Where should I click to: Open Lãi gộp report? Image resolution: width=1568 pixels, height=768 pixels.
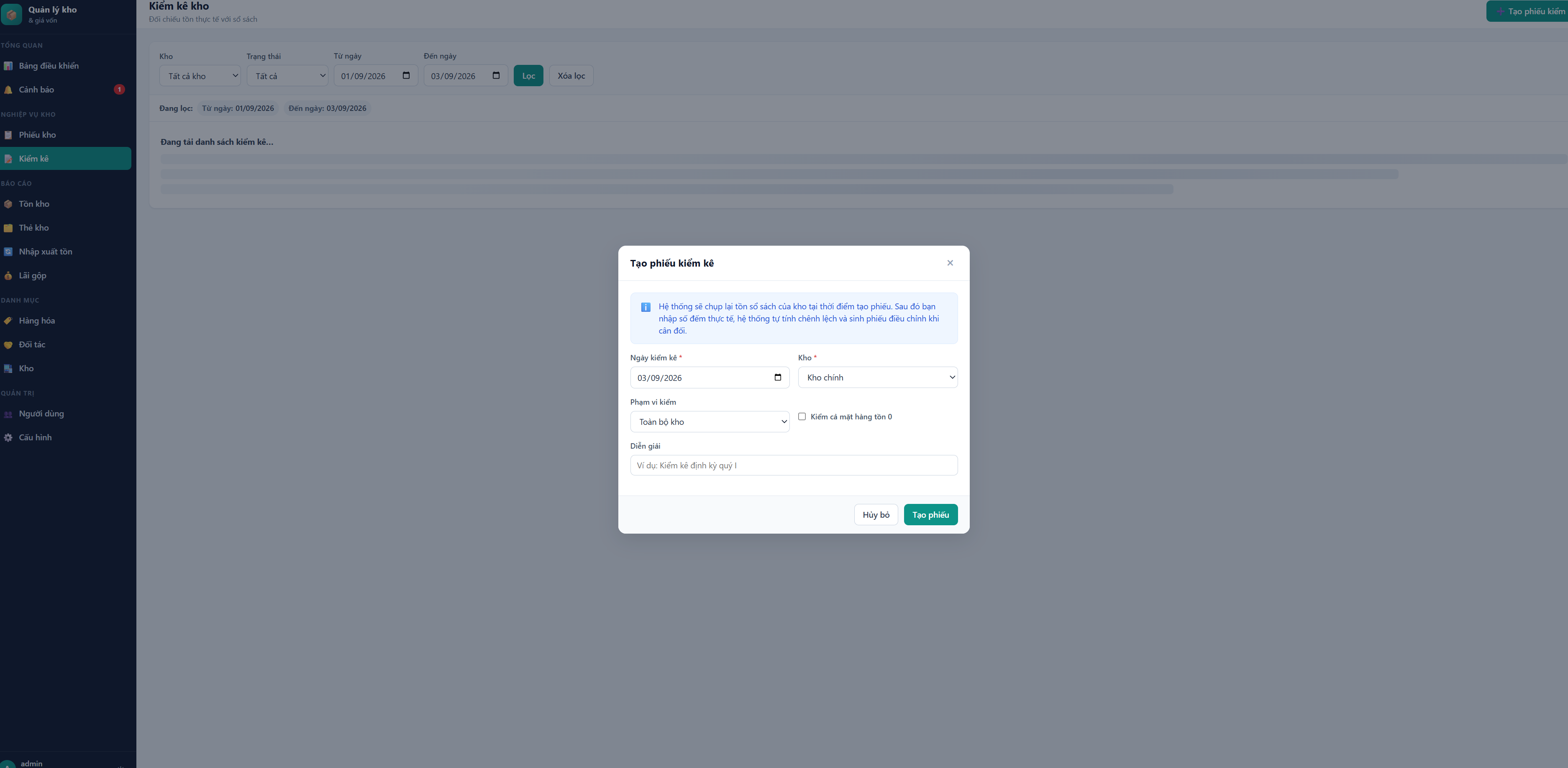(x=66, y=276)
